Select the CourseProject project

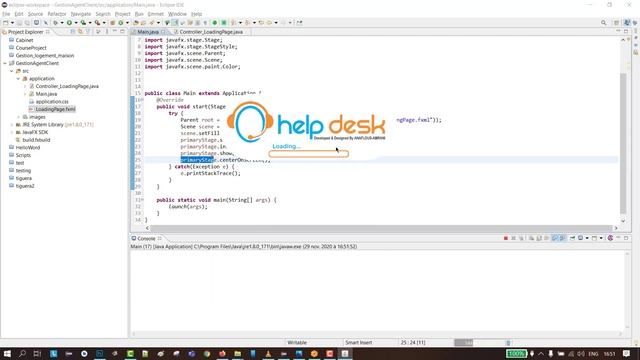point(31,48)
